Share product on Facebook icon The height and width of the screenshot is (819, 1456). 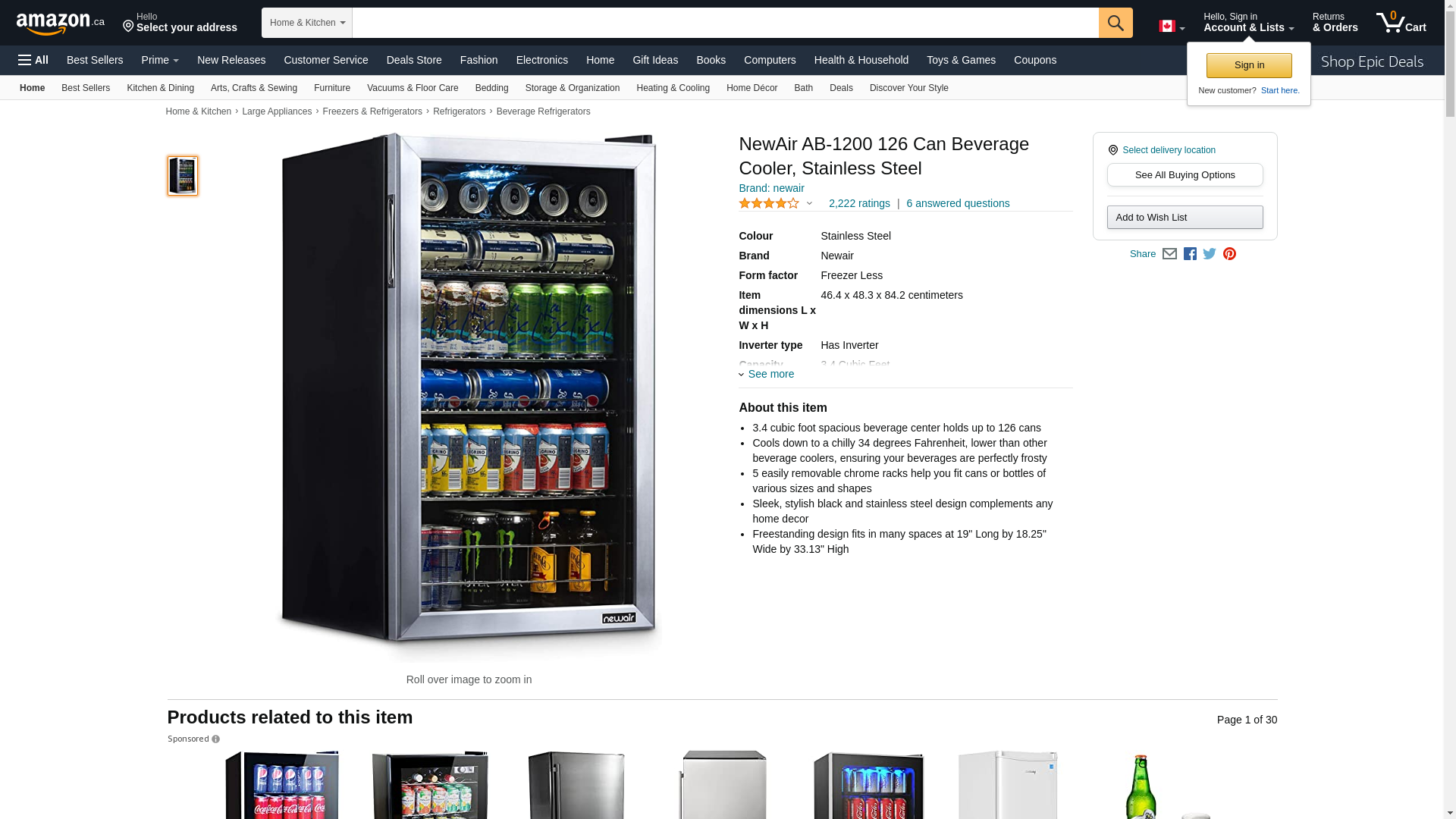1190,254
